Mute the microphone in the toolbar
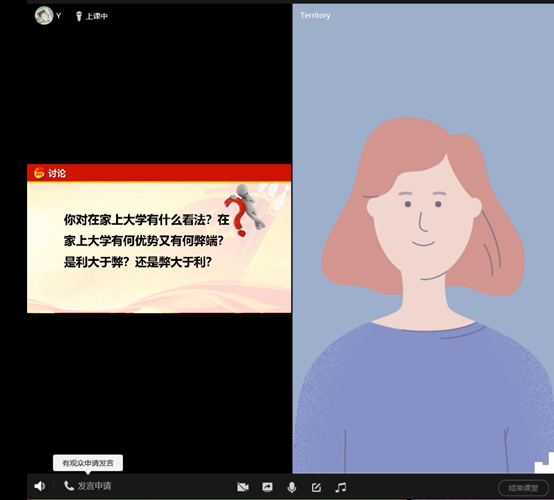This screenshot has width=554, height=500. coord(291,487)
